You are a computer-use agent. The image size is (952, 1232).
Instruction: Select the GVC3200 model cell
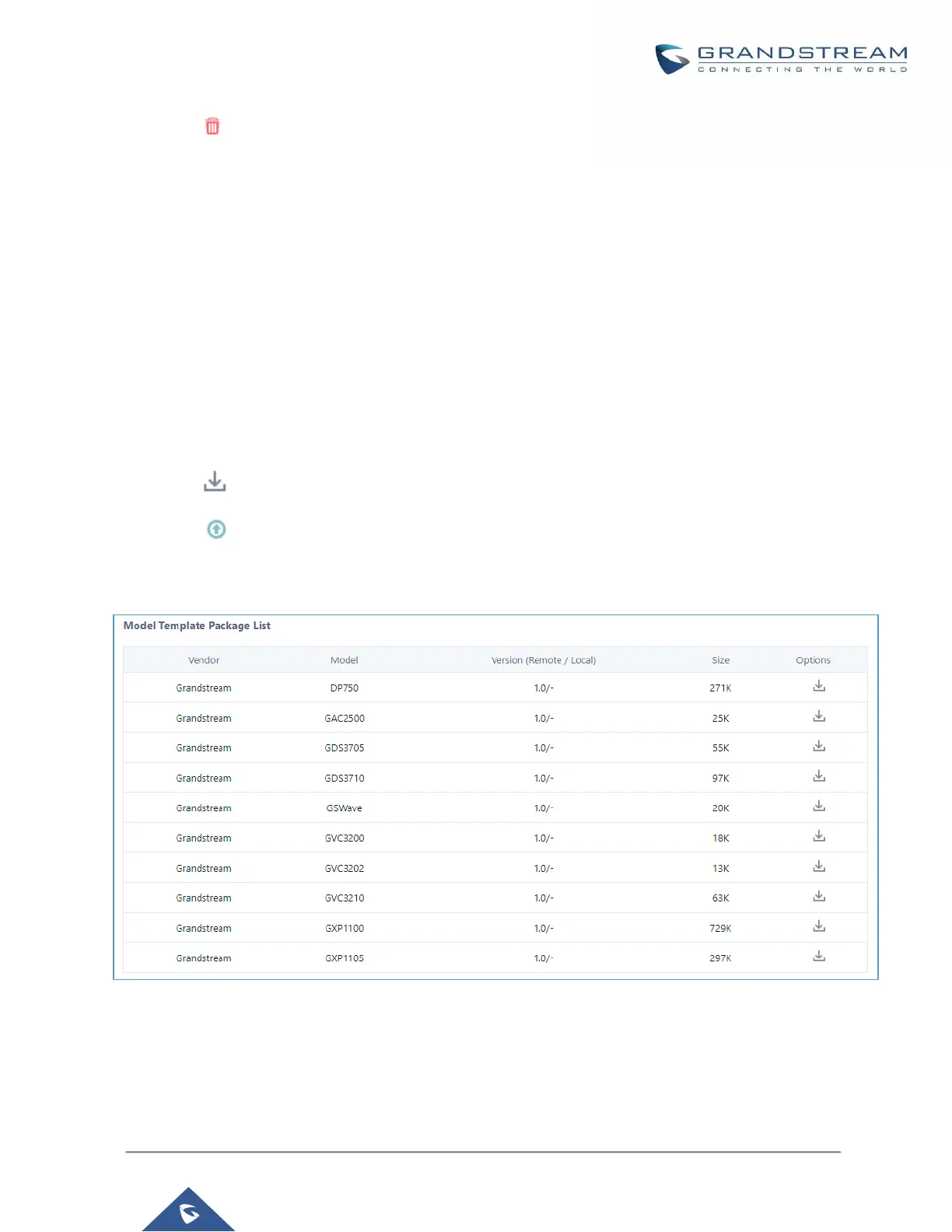click(x=345, y=838)
